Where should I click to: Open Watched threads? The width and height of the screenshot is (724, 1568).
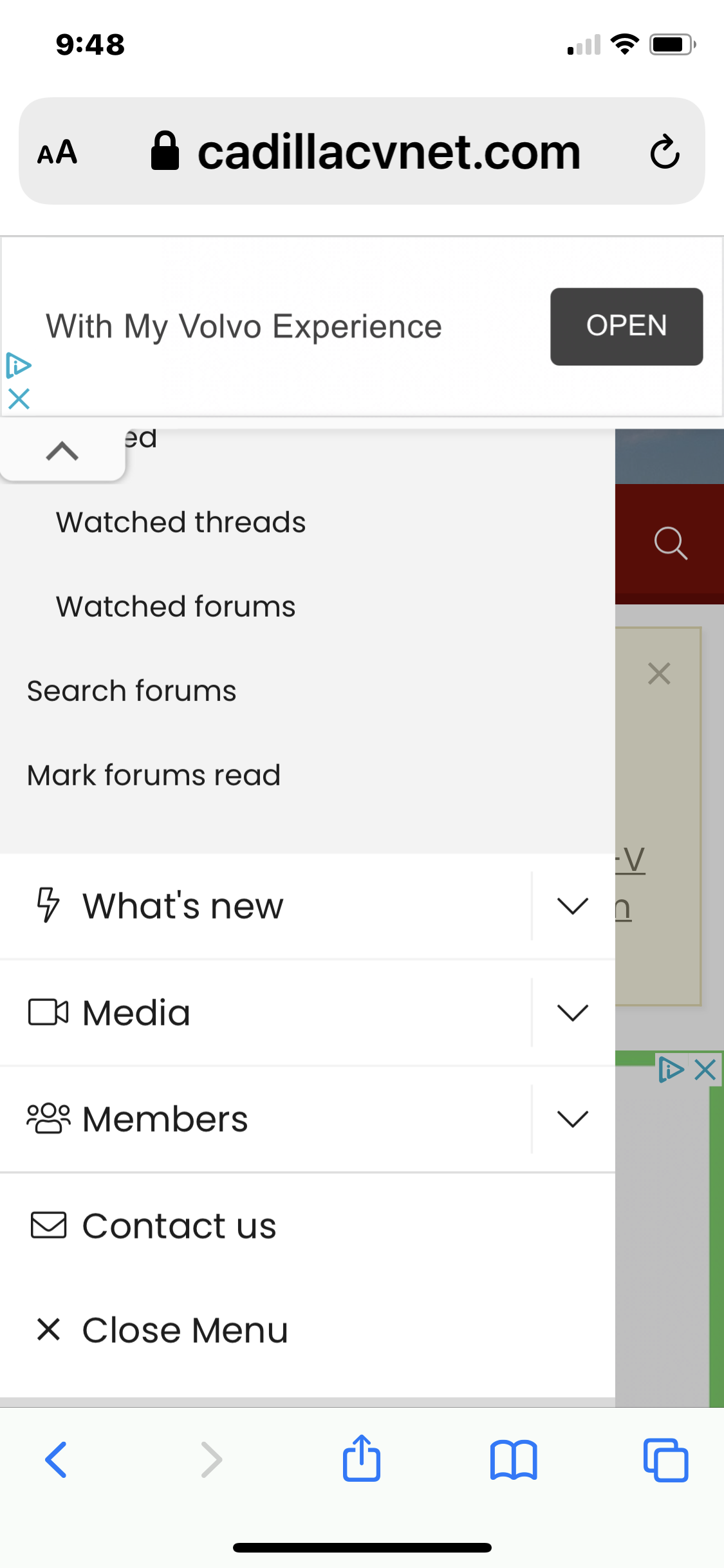pyautogui.click(x=181, y=522)
